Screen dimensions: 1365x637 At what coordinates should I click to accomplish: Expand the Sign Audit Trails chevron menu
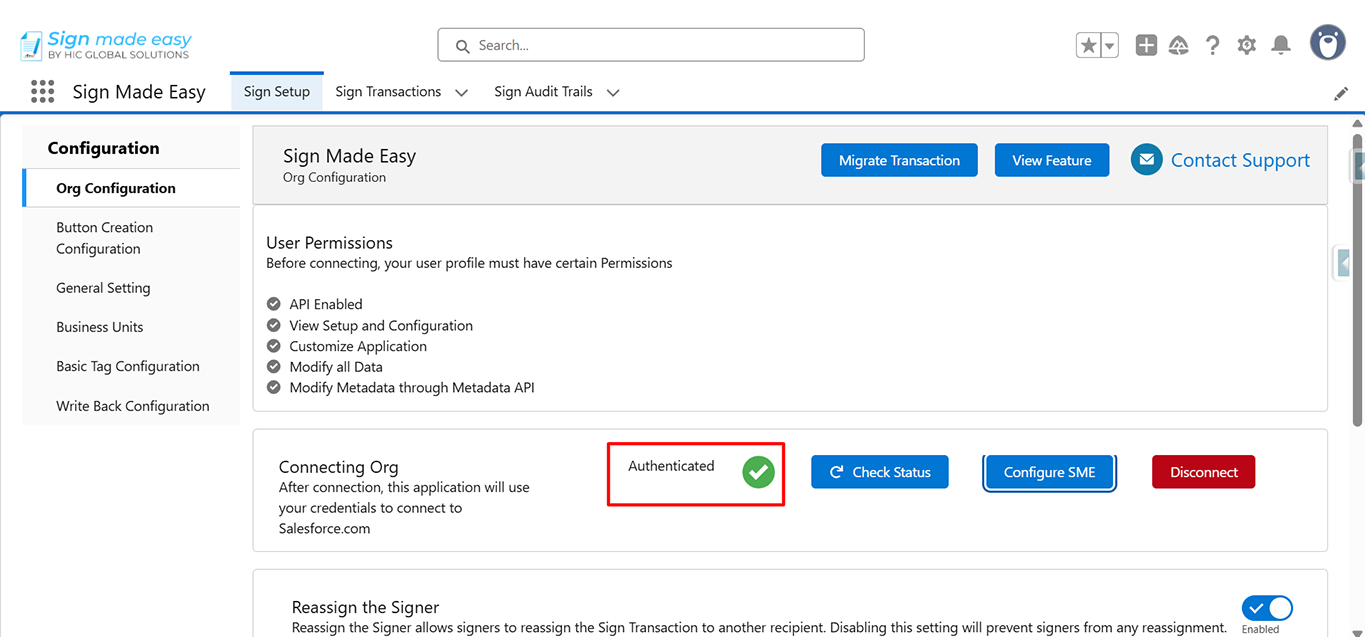click(613, 92)
